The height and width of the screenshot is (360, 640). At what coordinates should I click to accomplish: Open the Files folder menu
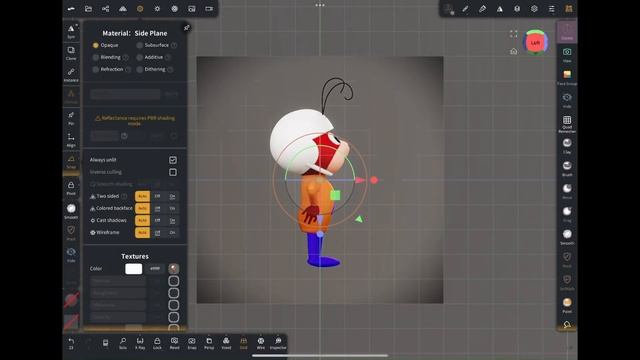pos(88,9)
